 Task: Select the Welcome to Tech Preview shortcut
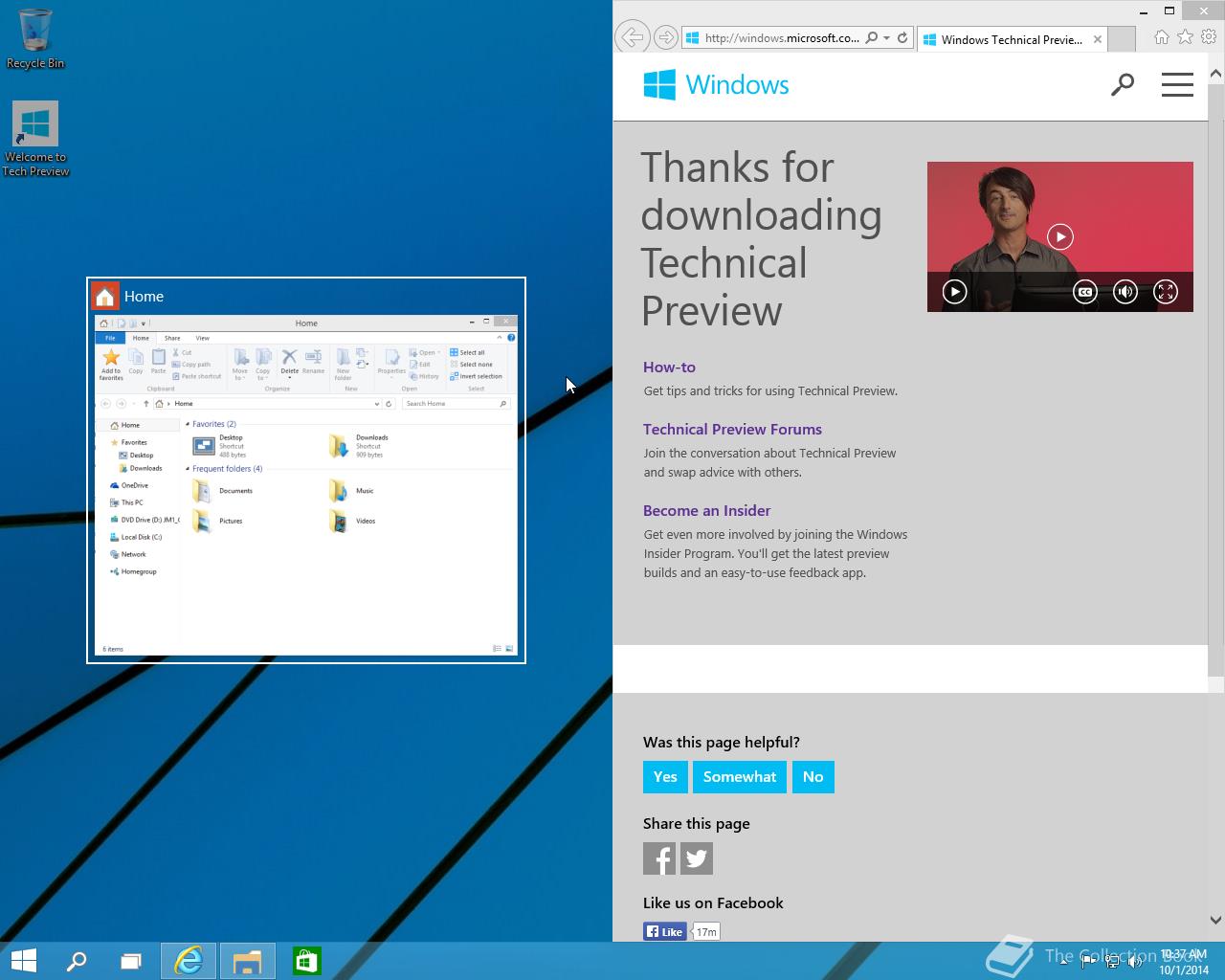point(35,139)
